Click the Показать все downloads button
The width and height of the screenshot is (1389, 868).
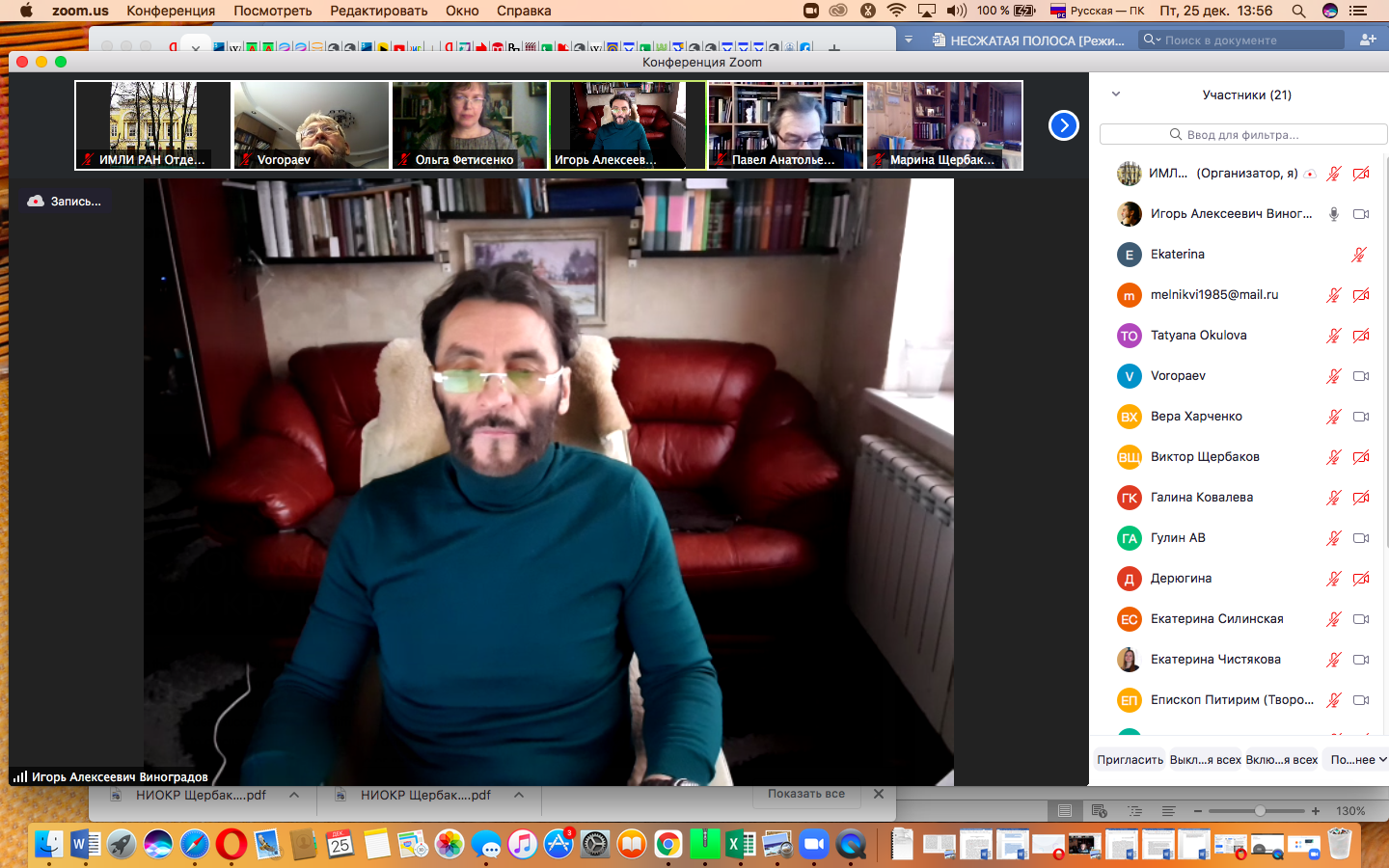click(x=805, y=794)
